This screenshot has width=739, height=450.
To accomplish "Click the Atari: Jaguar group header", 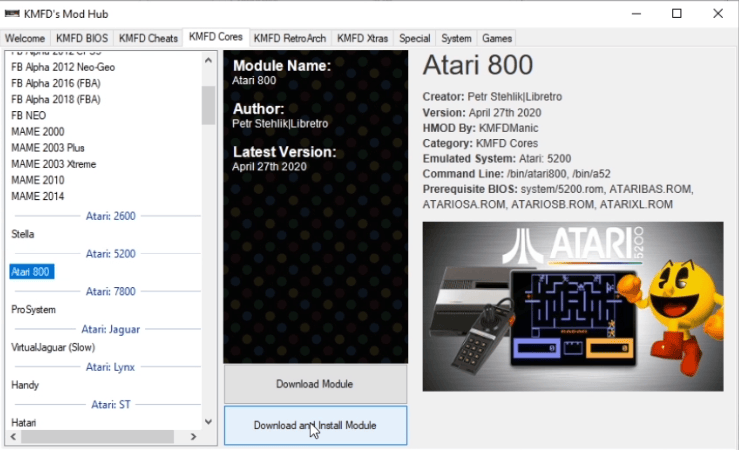I will 110,329.
